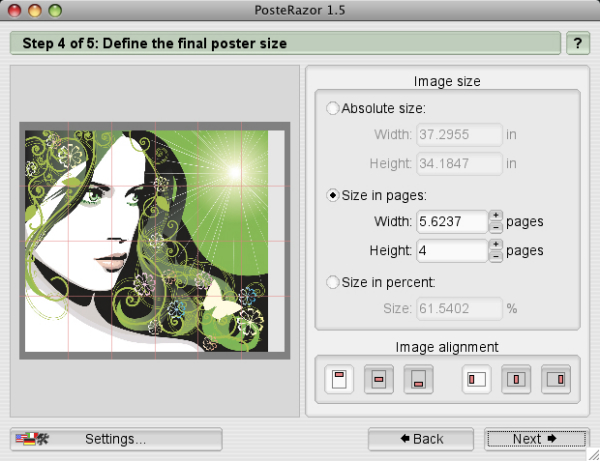This screenshot has height=461, width=600.
Task: Click the pages Width field 5.6237
Action: point(452,222)
